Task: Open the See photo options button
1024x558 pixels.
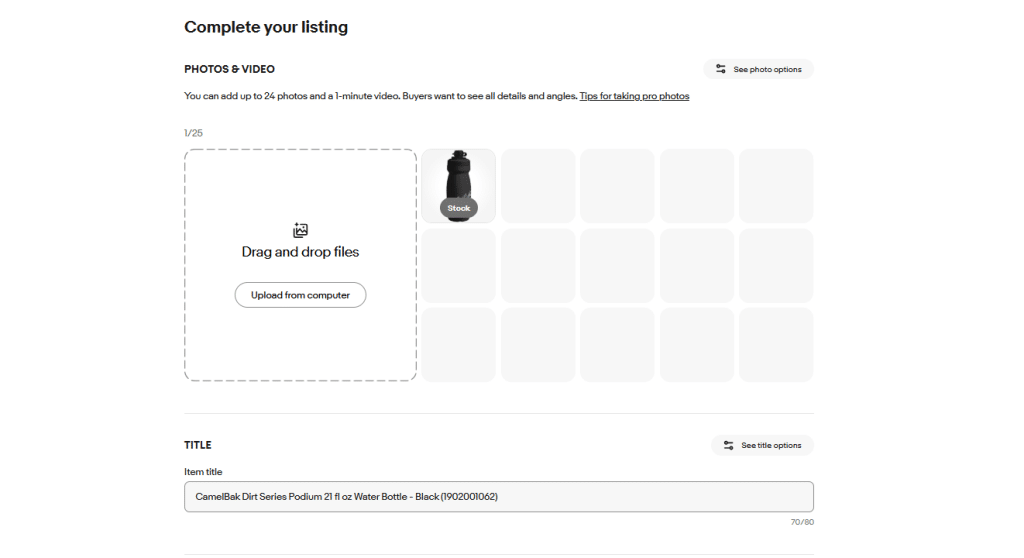Action: point(758,69)
